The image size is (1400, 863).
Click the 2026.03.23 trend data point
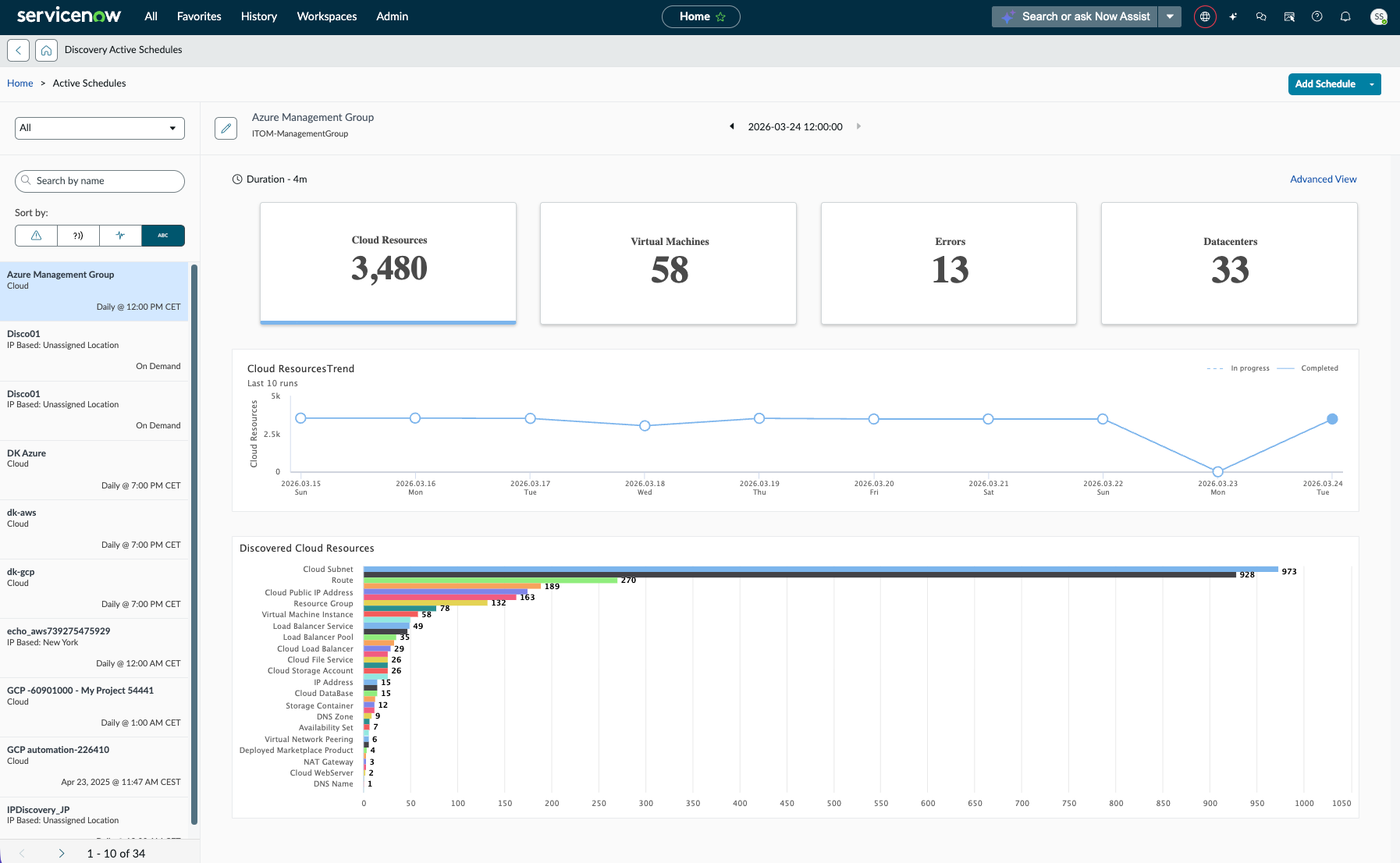(1217, 471)
